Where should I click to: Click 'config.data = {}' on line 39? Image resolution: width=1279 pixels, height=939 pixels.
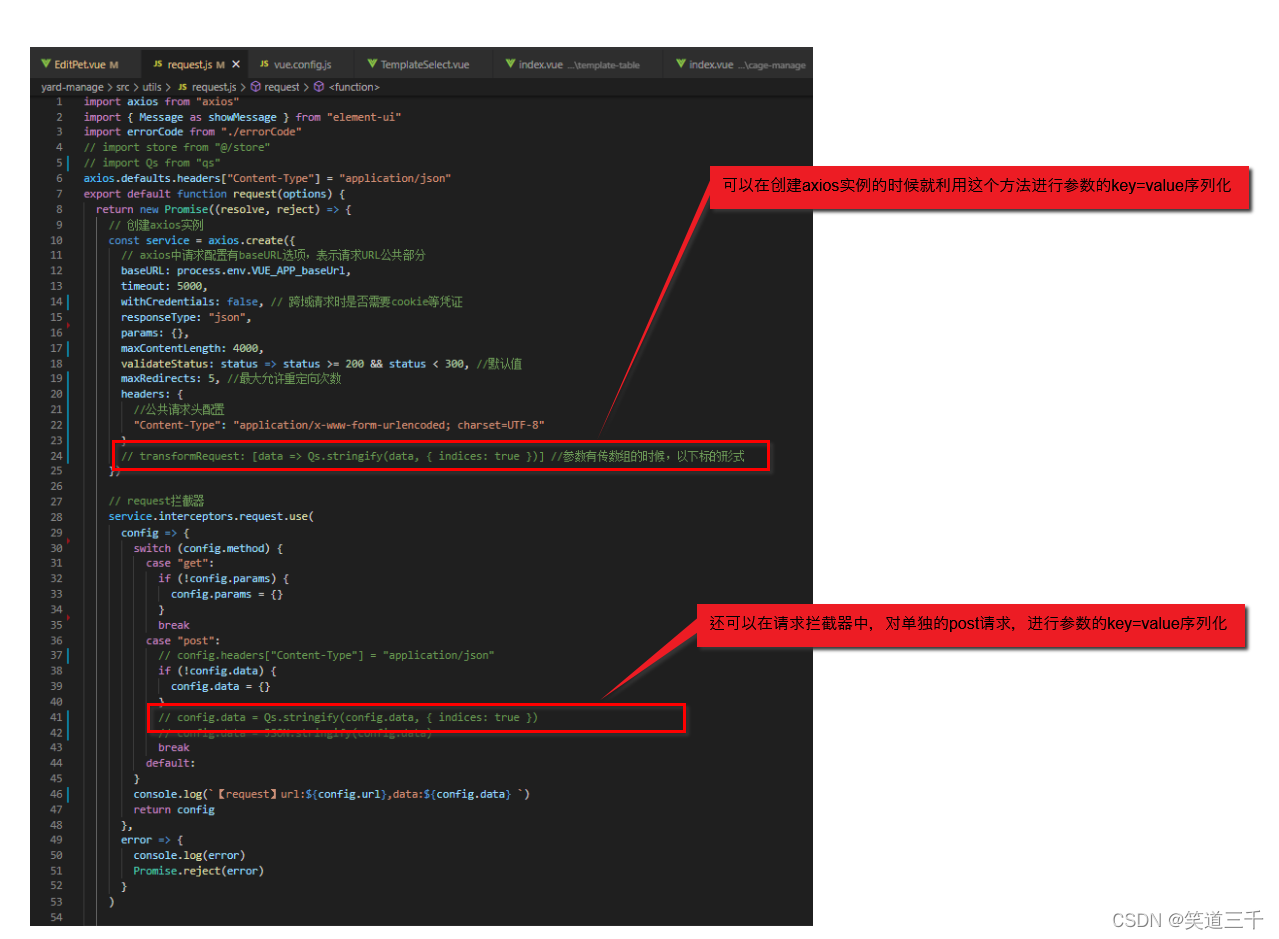[221, 686]
